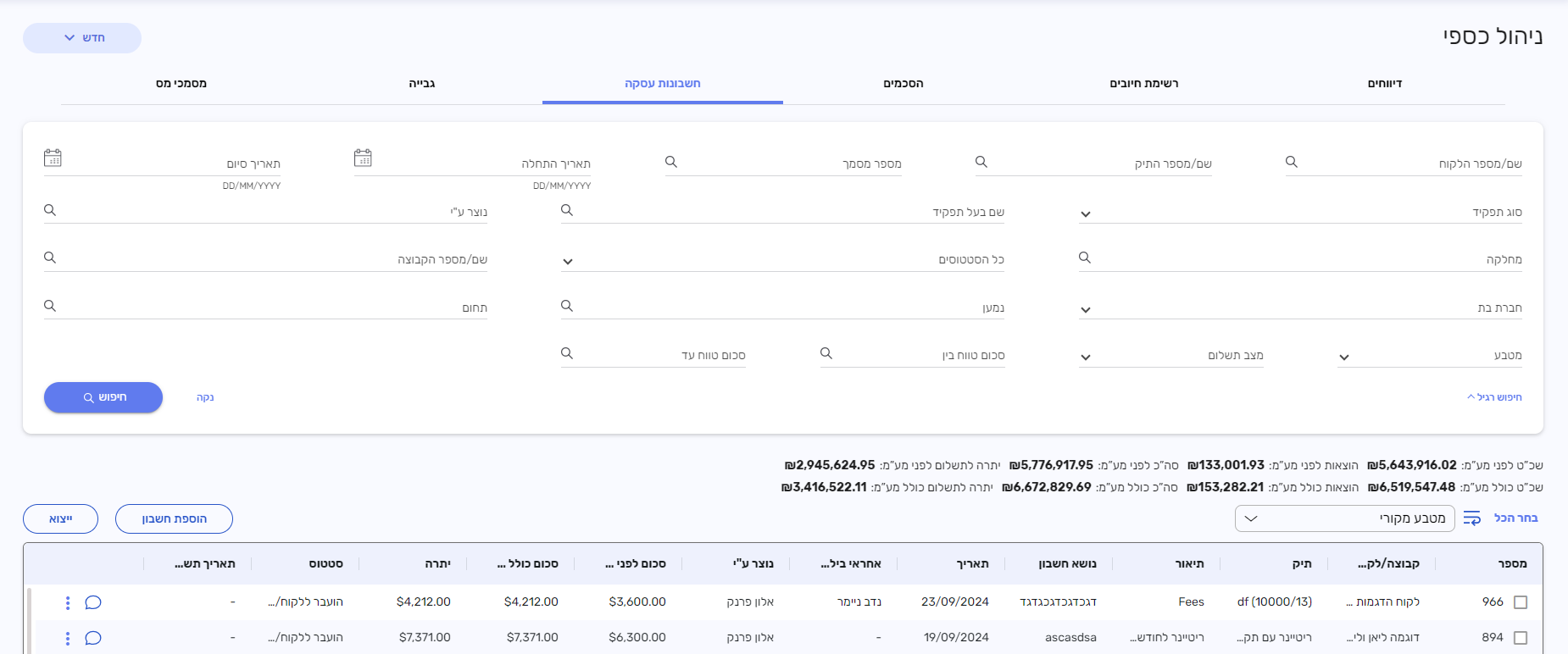The height and width of the screenshot is (654, 1568).
Task: Tick the checkbox for invoice 894
Action: [1521, 638]
